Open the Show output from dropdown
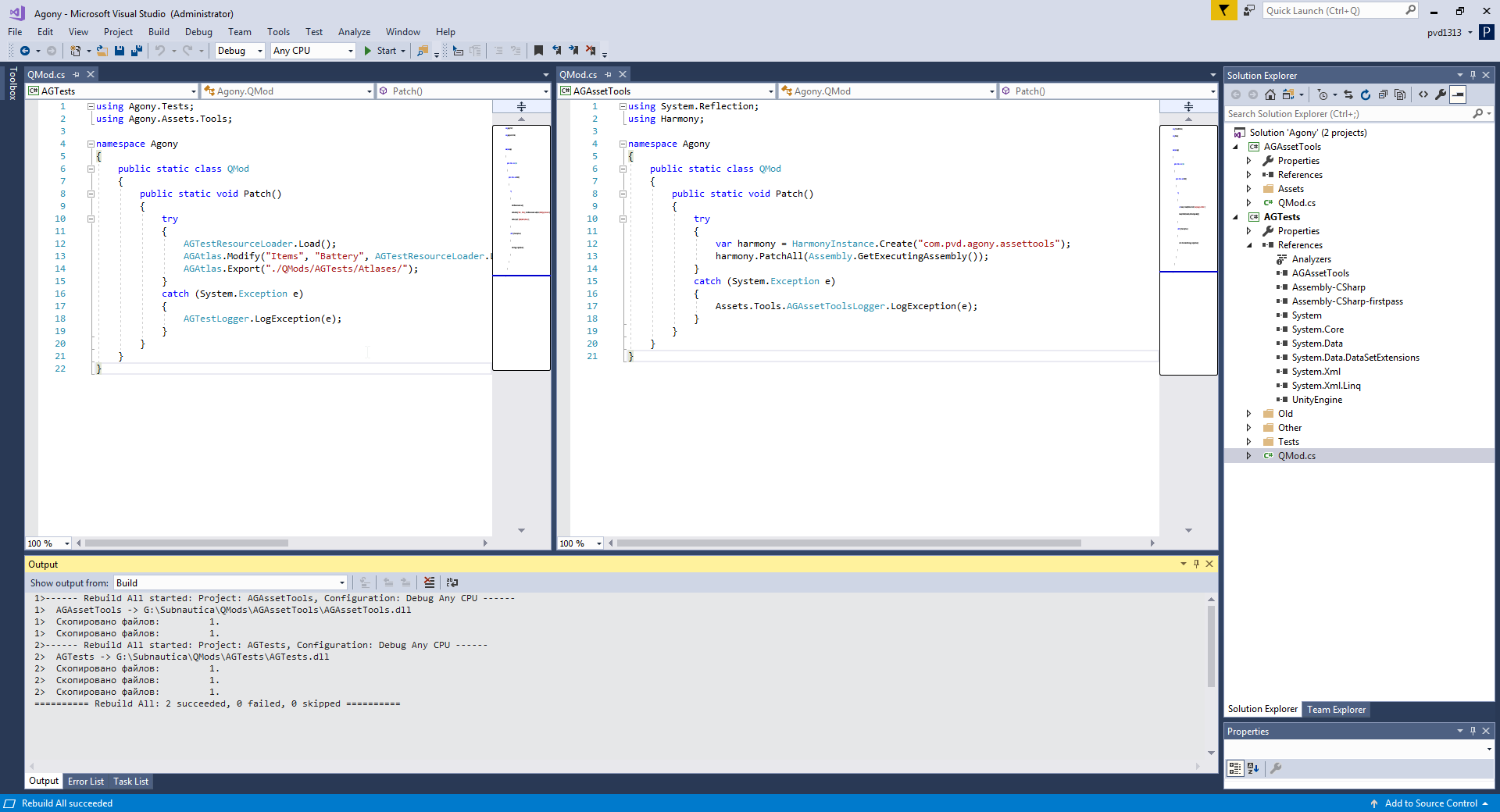Image resolution: width=1500 pixels, height=812 pixels. 341,582
